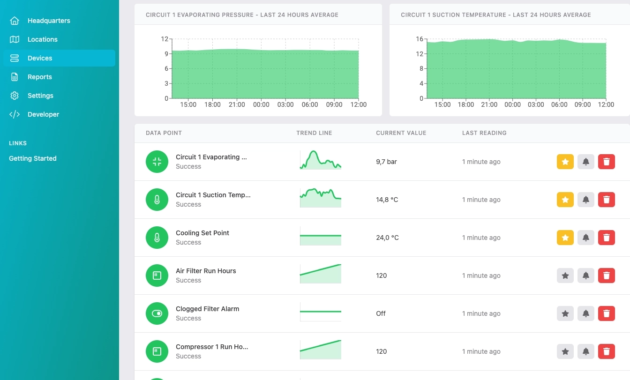Delete Air Filter Run Hours data point
The image size is (630, 380).
pyautogui.click(x=606, y=276)
